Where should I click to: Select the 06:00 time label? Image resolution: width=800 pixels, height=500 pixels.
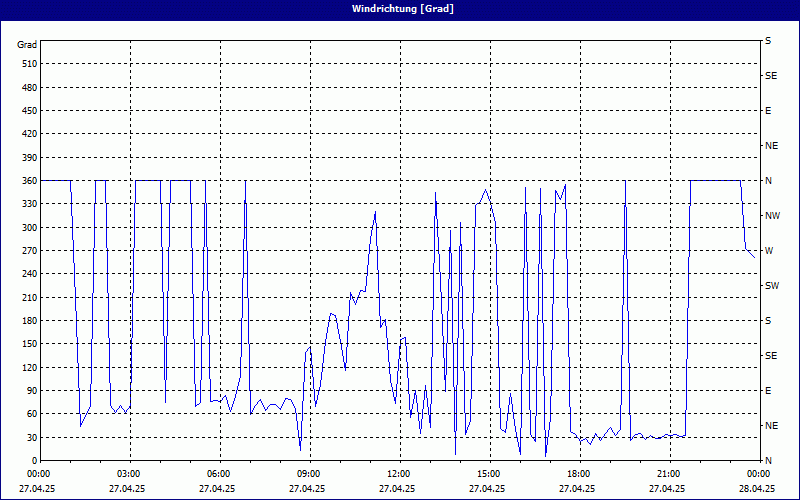(x=218, y=473)
